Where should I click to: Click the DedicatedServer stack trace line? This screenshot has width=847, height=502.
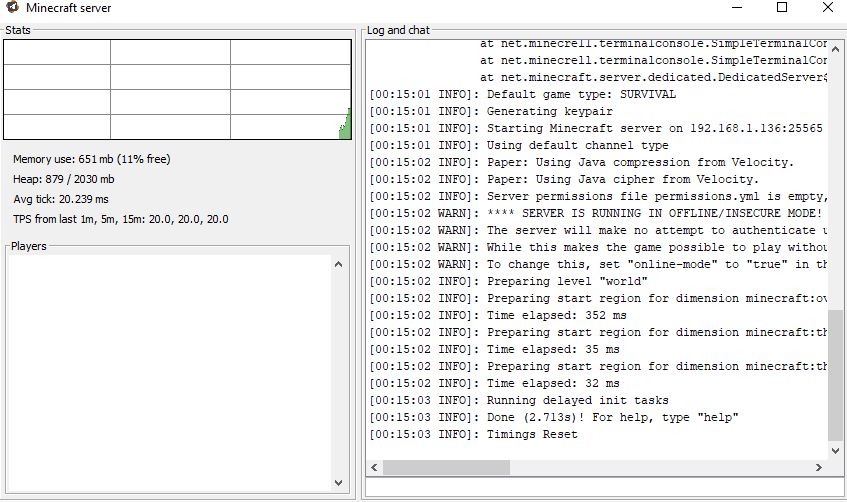654,77
